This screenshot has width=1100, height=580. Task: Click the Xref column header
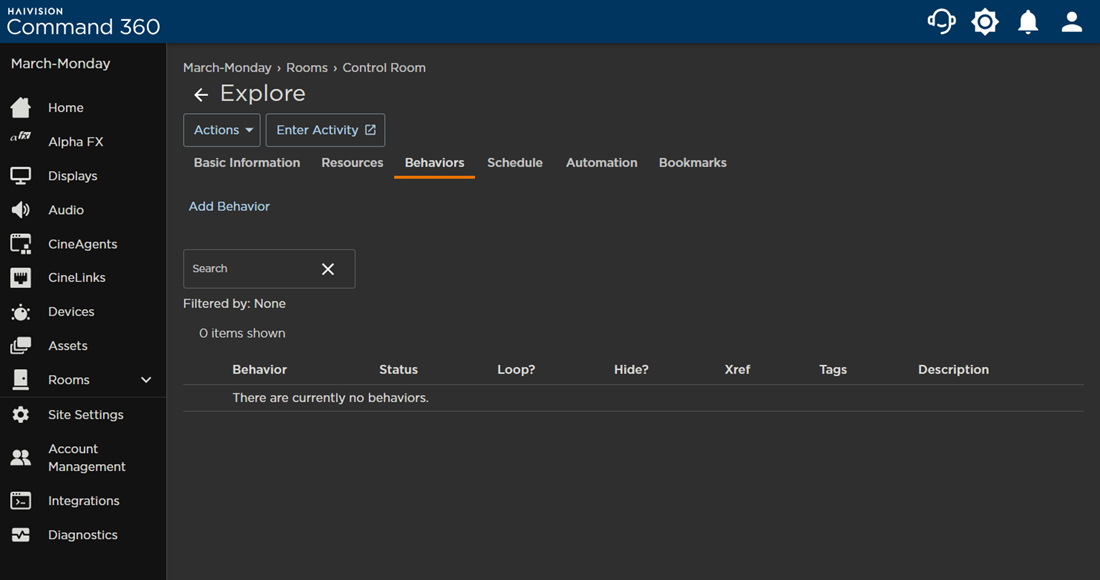click(x=737, y=370)
